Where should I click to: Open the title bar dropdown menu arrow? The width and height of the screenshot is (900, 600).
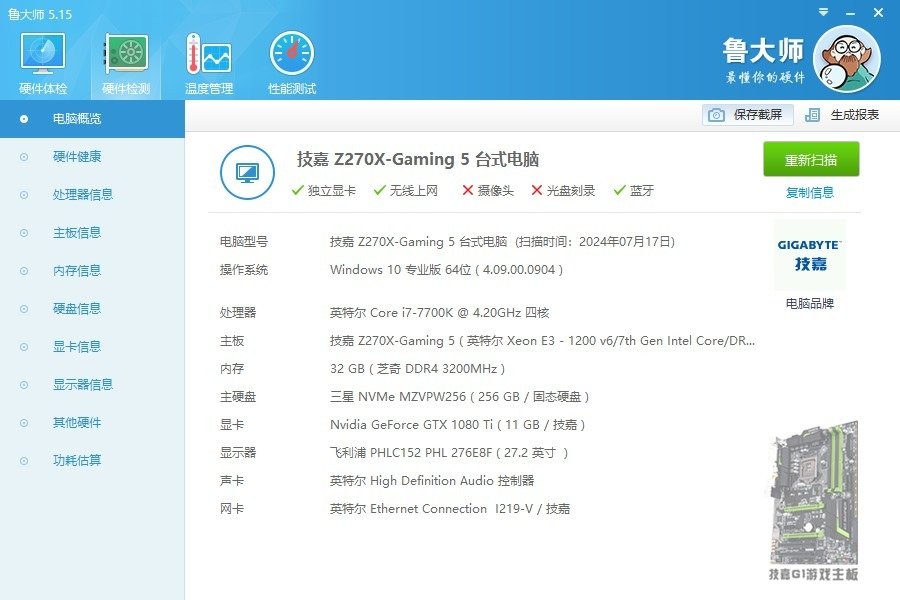[823, 12]
